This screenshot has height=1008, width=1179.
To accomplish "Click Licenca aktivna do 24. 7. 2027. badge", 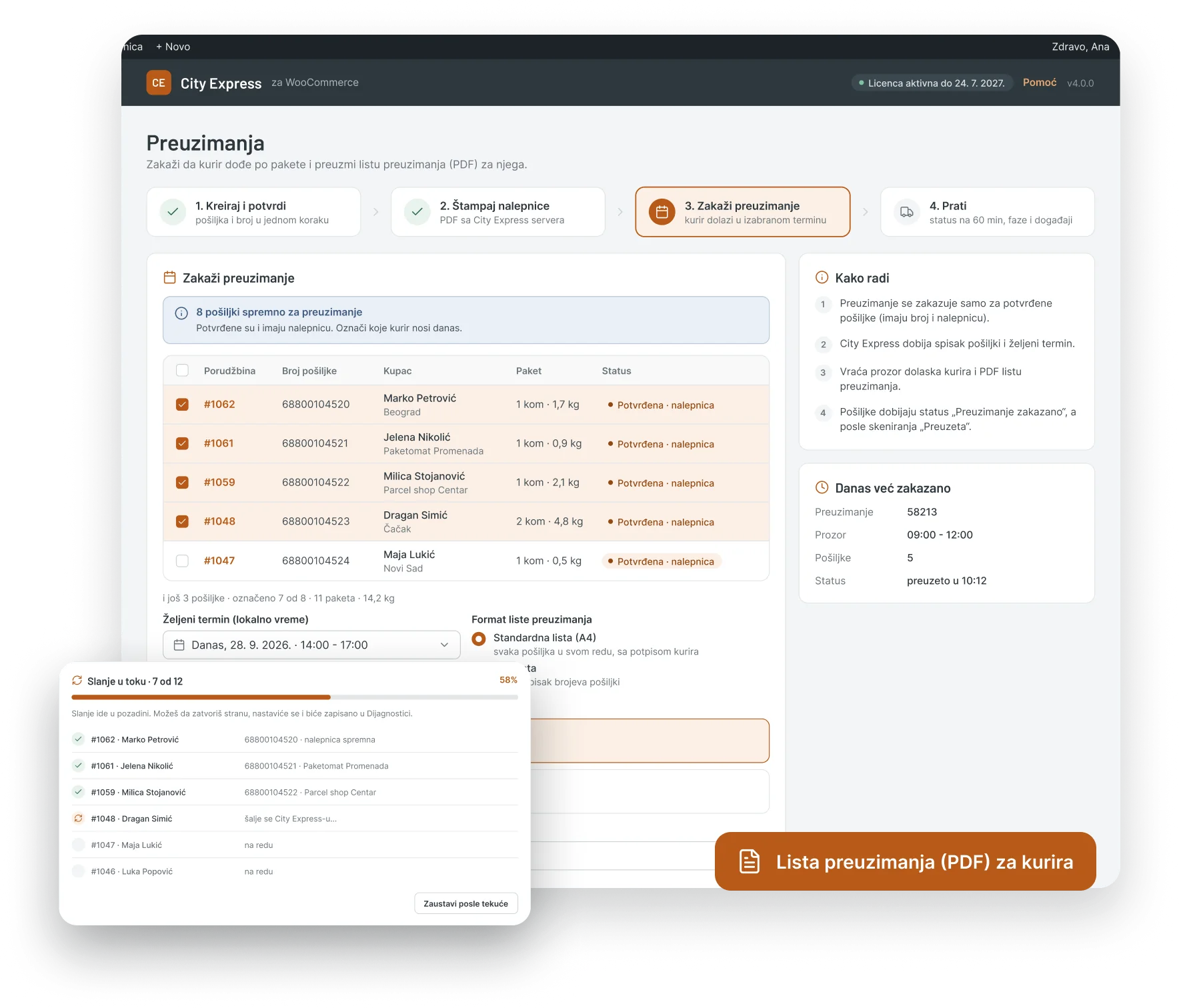I will pyautogui.click(x=932, y=83).
